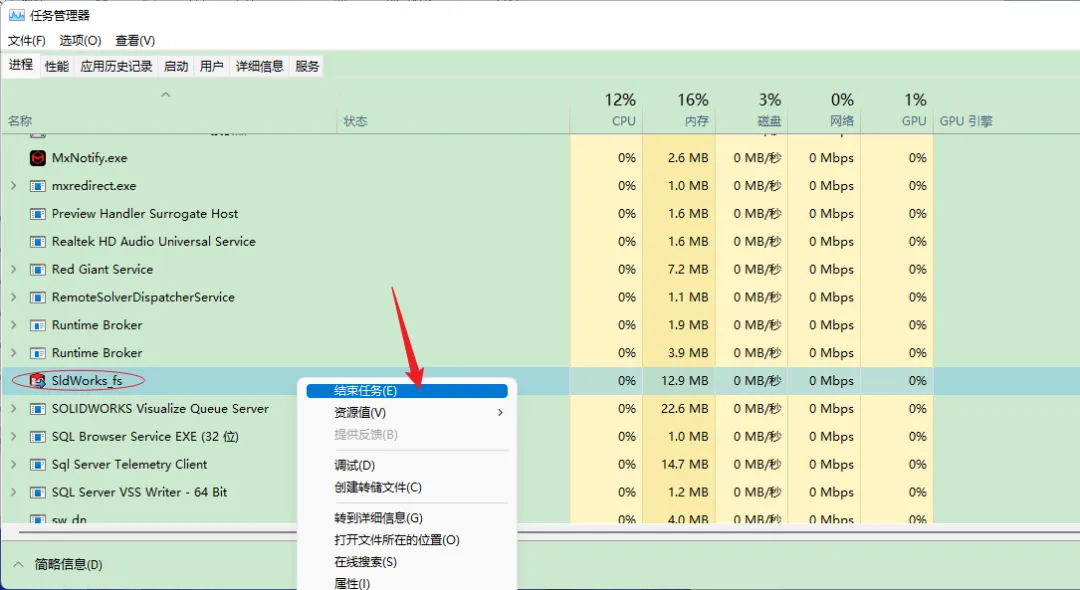Click the Preview Handler Surrogate Host icon
Viewport: 1080px width, 590px height.
pos(37,214)
